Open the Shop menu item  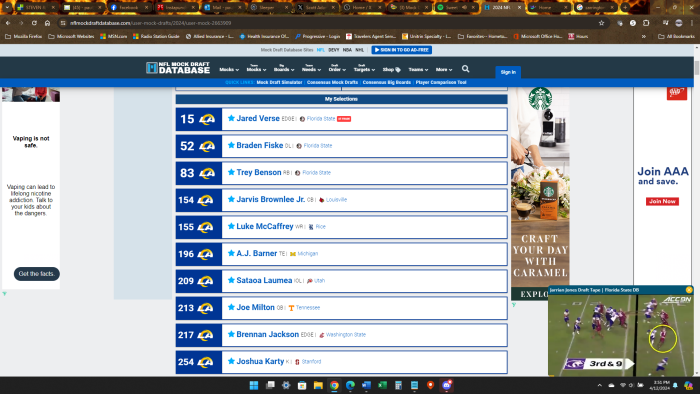click(392, 70)
